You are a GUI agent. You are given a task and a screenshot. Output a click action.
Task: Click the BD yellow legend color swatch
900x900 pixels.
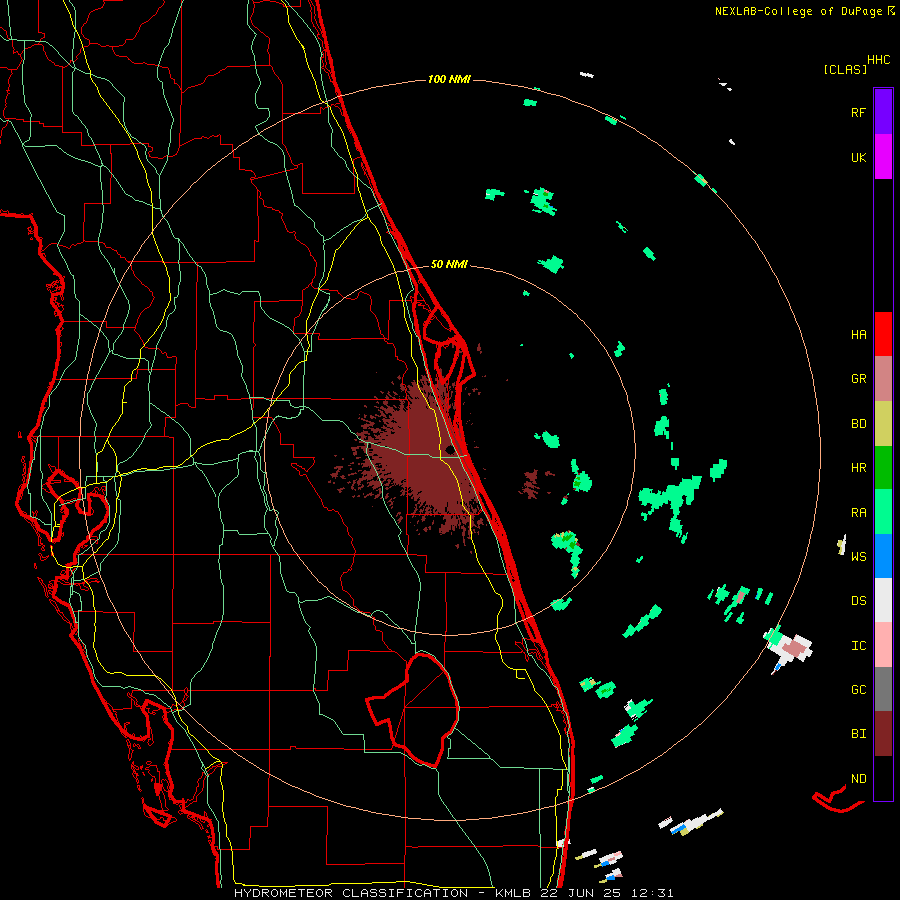pos(883,424)
